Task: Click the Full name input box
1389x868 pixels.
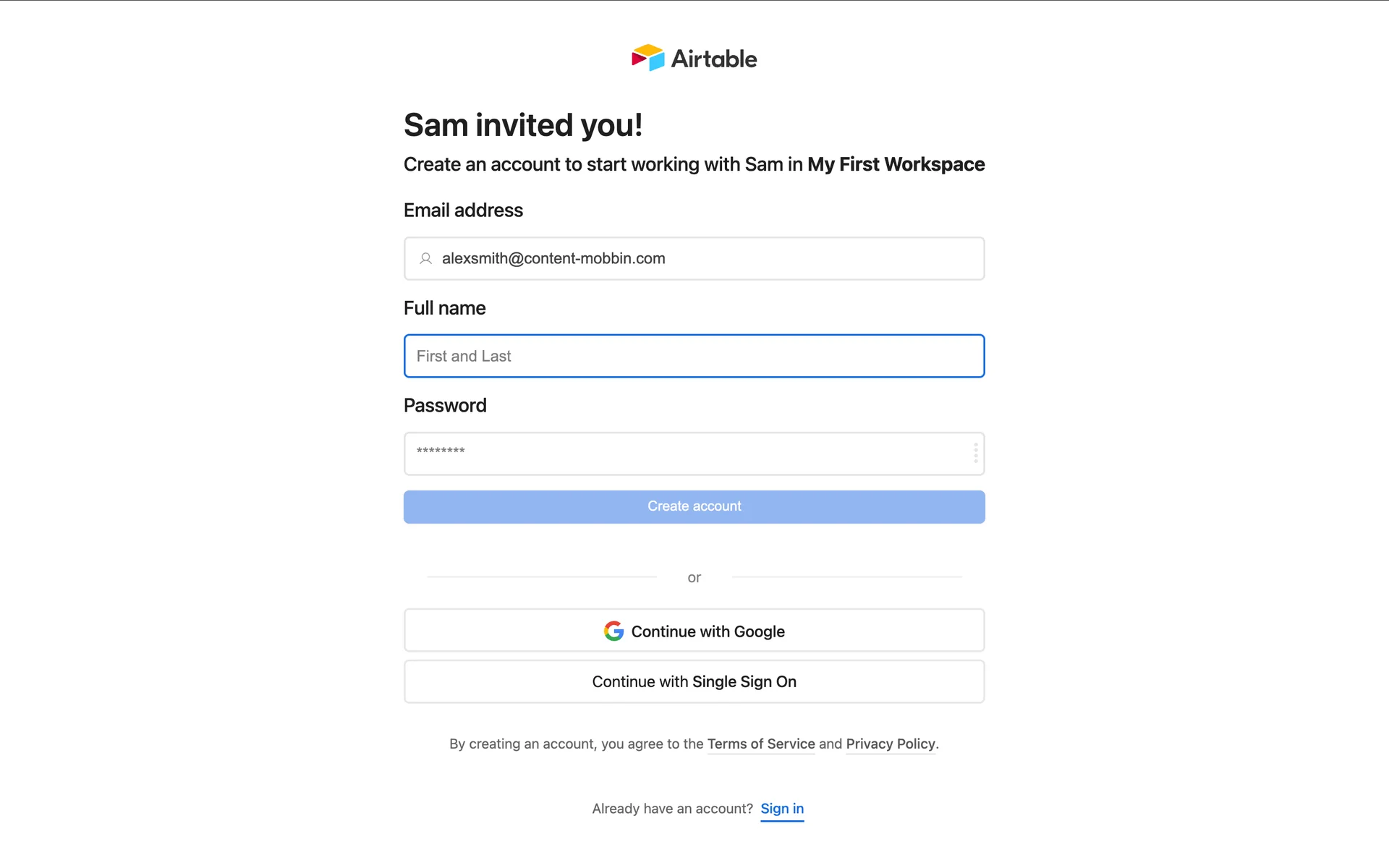Action: tap(694, 356)
